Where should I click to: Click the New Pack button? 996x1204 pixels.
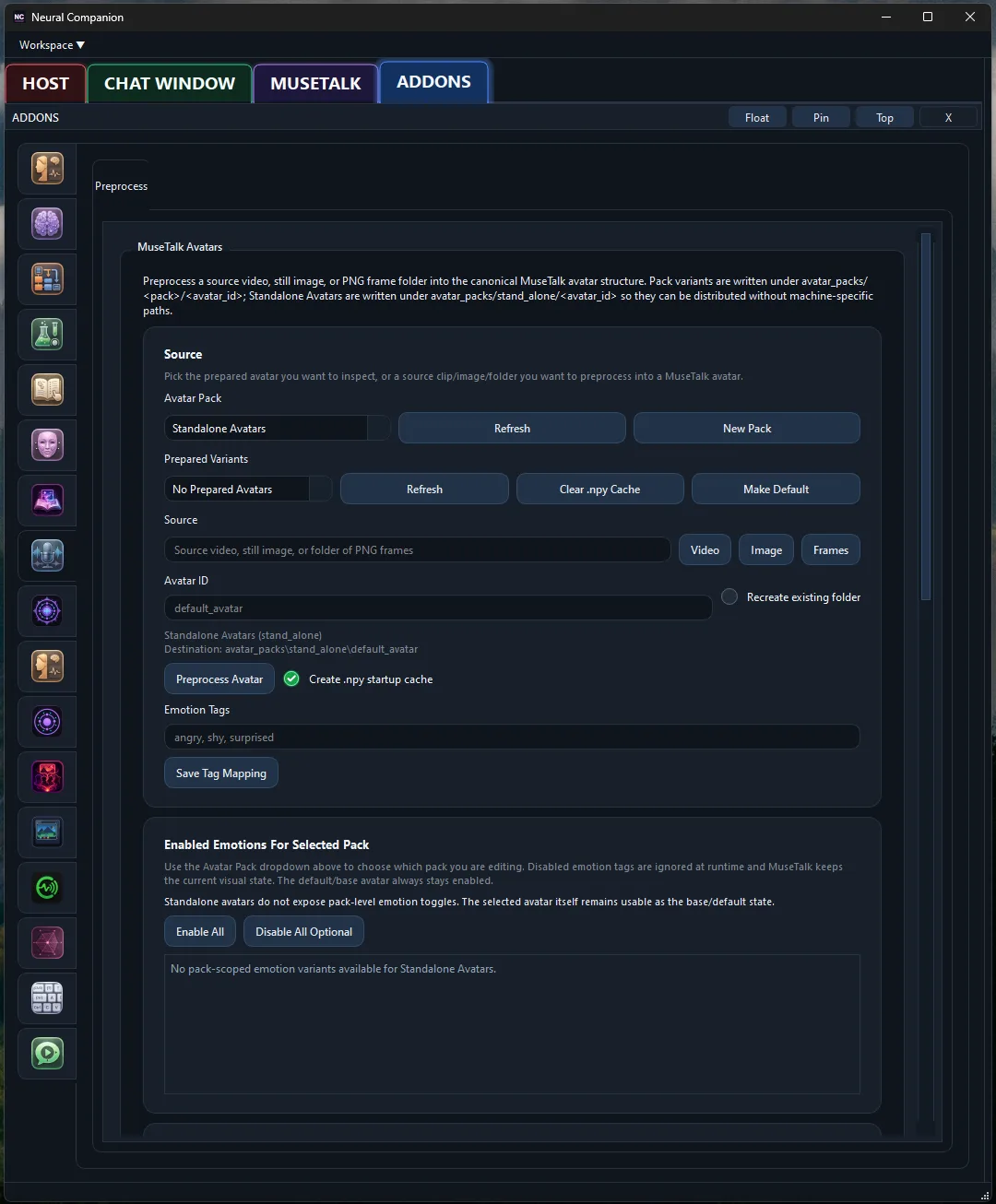747,428
